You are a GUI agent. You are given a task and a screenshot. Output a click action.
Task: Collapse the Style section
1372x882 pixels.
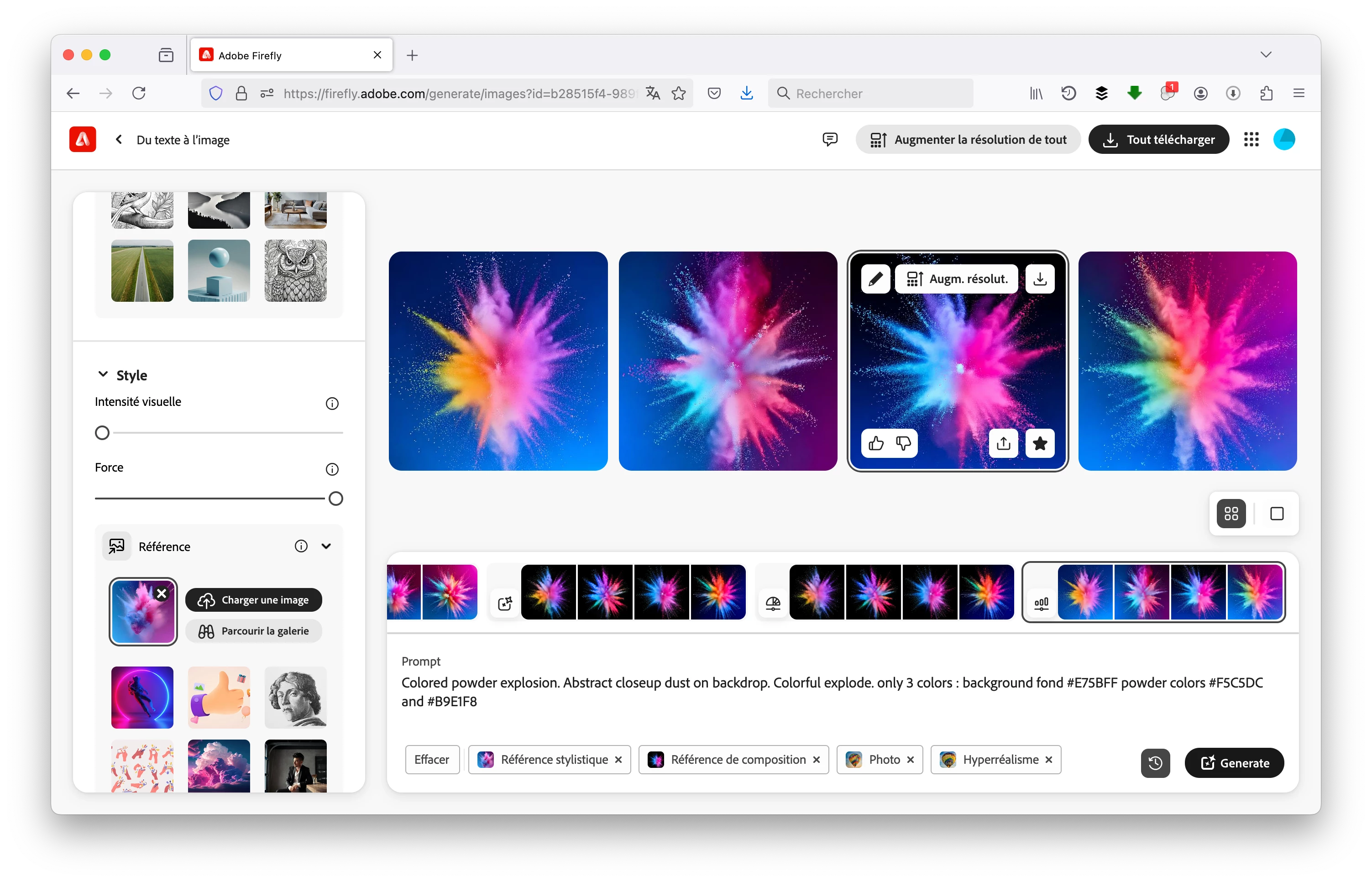click(x=103, y=374)
